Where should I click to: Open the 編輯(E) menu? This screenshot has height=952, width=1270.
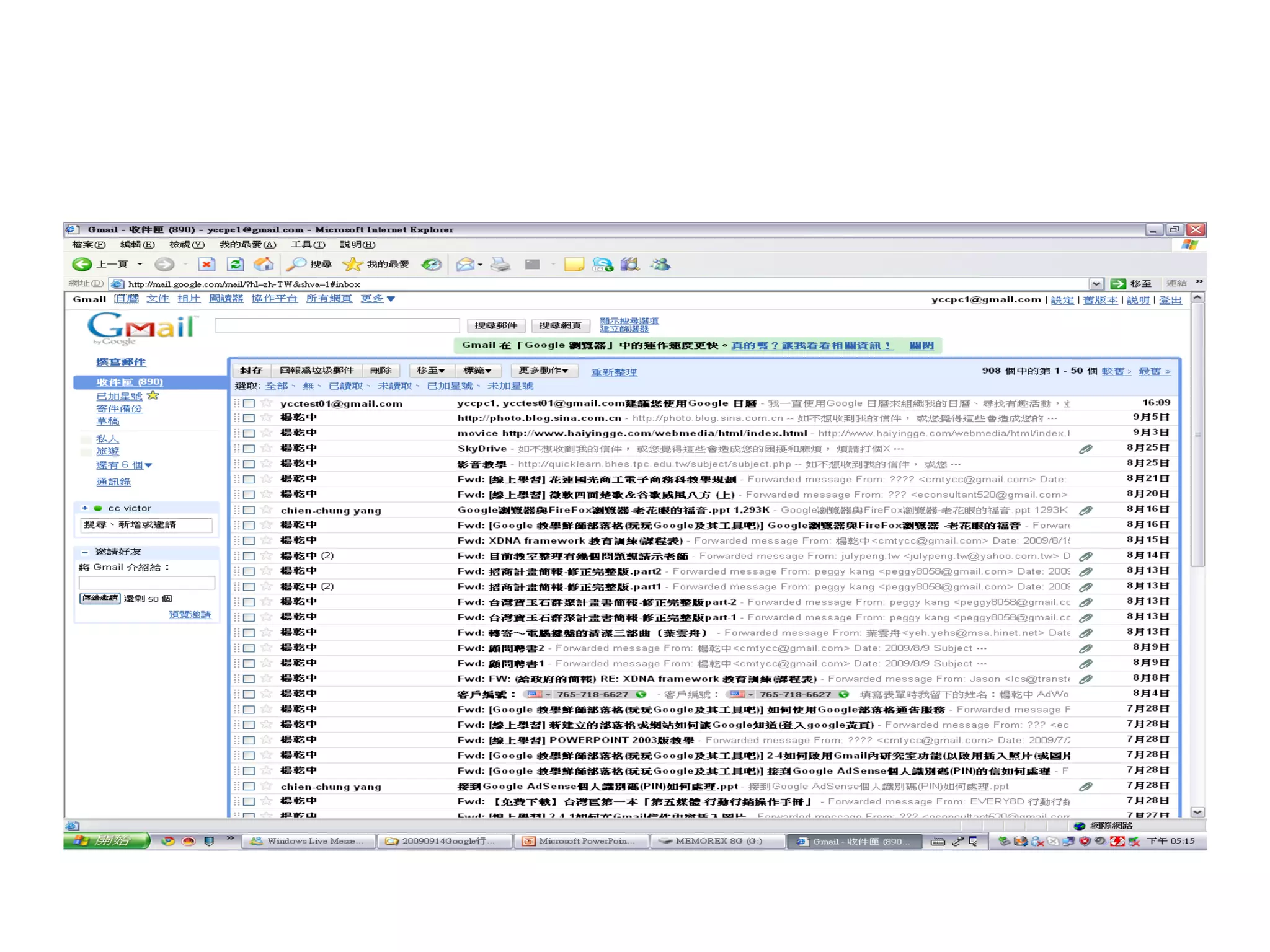click(x=137, y=245)
